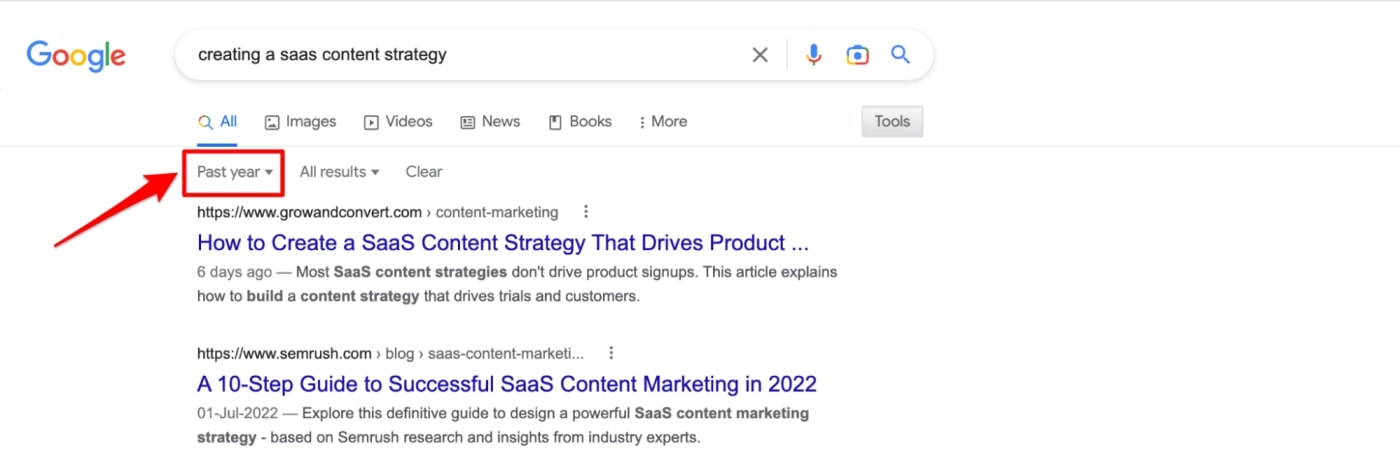Switch to the News tab

tap(490, 122)
